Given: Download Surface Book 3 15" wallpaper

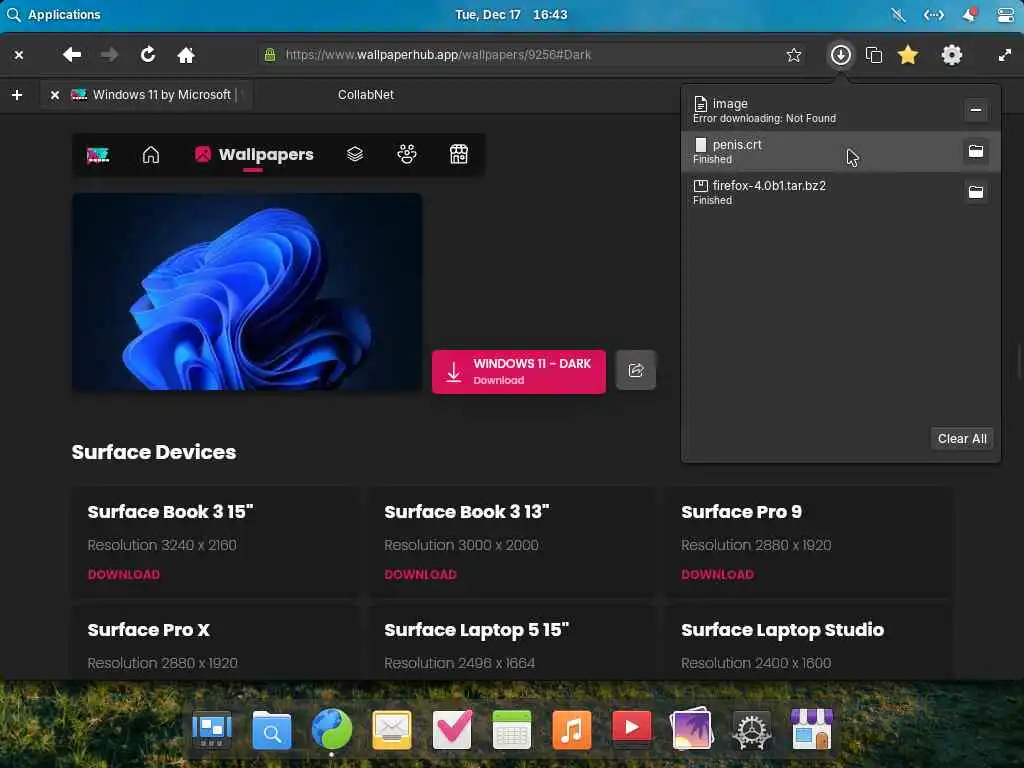Looking at the screenshot, I should (123, 575).
